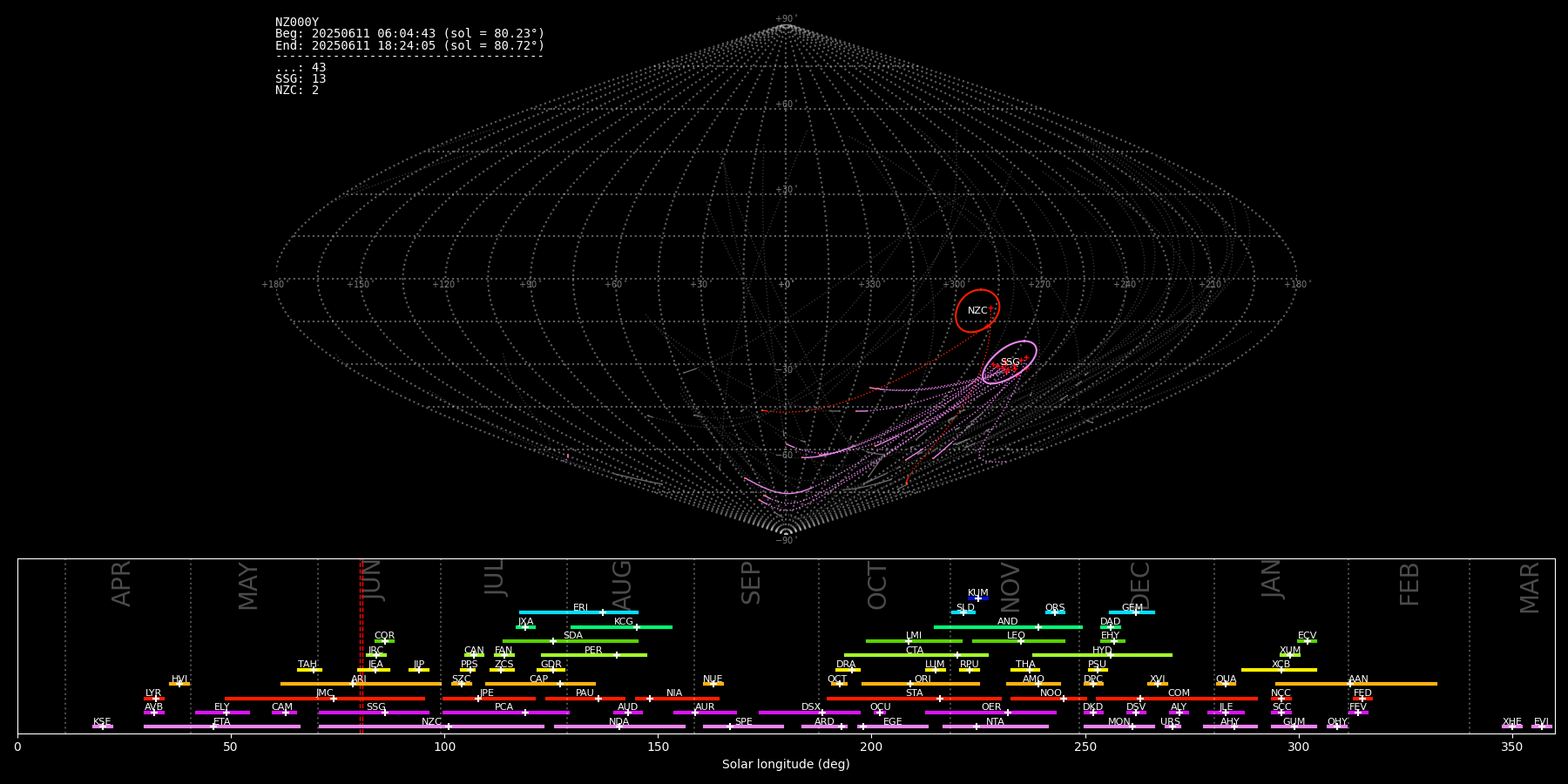Image resolution: width=1568 pixels, height=784 pixels.
Task: Click the 'Solar longitude (deg)' axis label
Action: click(x=786, y=764)
